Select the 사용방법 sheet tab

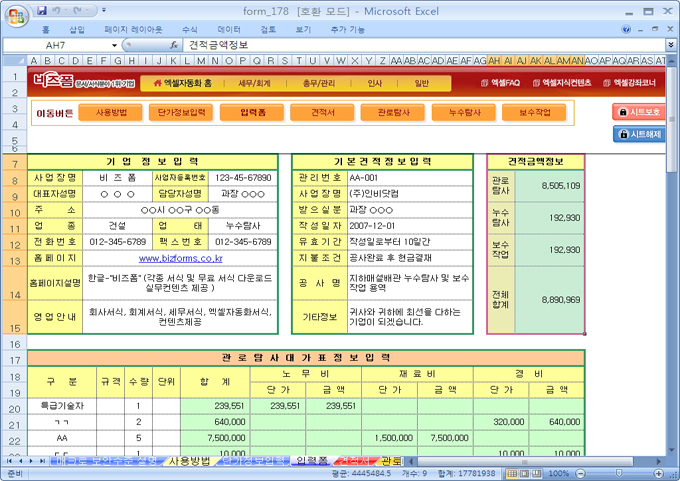[x=189, y=461]
